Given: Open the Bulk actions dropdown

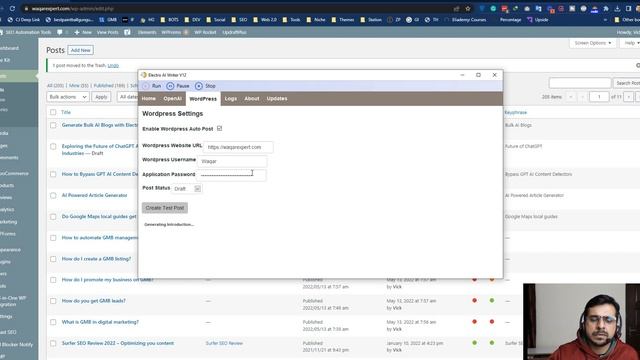Looking at the screenshot, I should coord(68,97).
